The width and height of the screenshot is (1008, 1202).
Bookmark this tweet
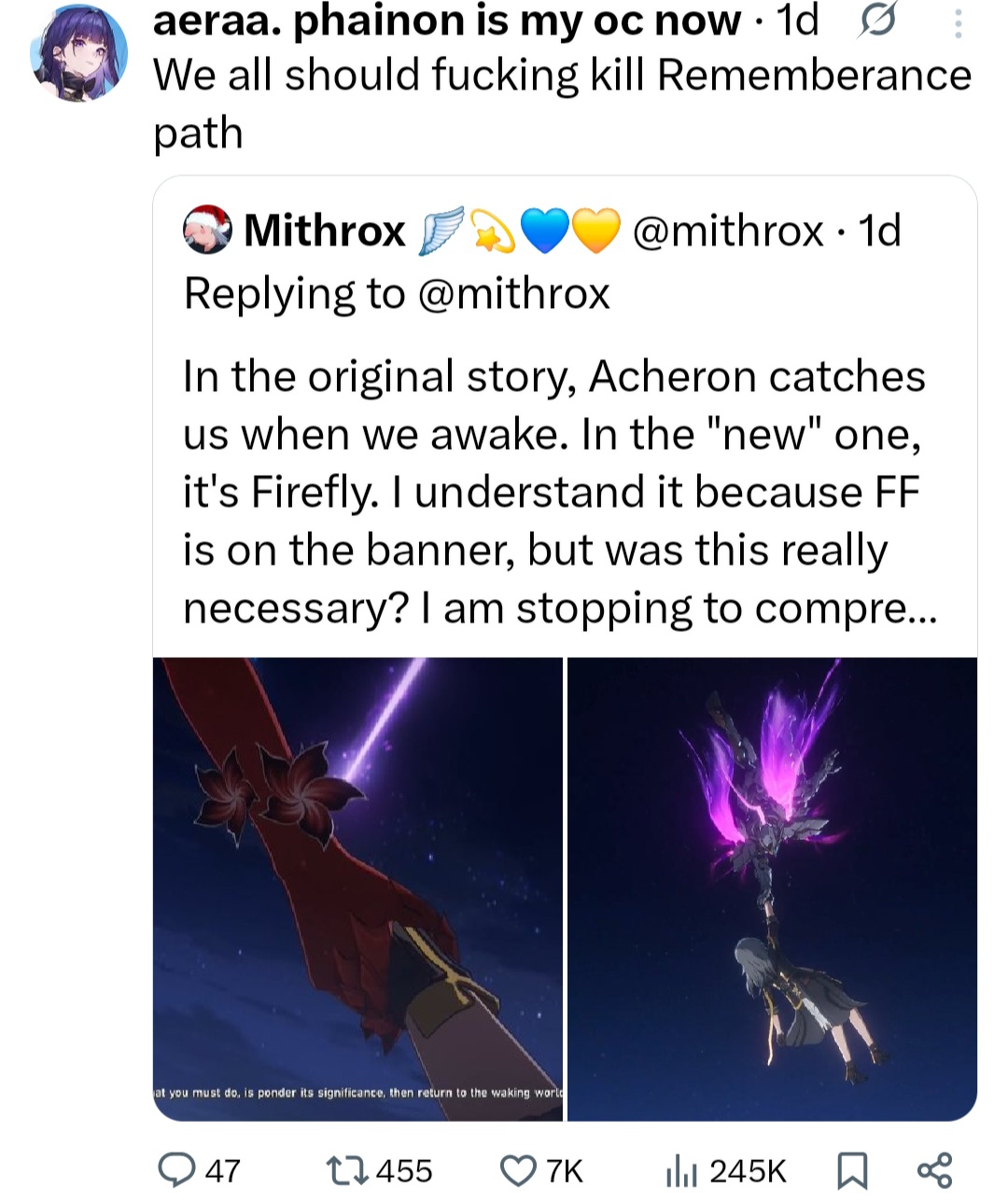pyautogui.click(x=851, y=1169)
